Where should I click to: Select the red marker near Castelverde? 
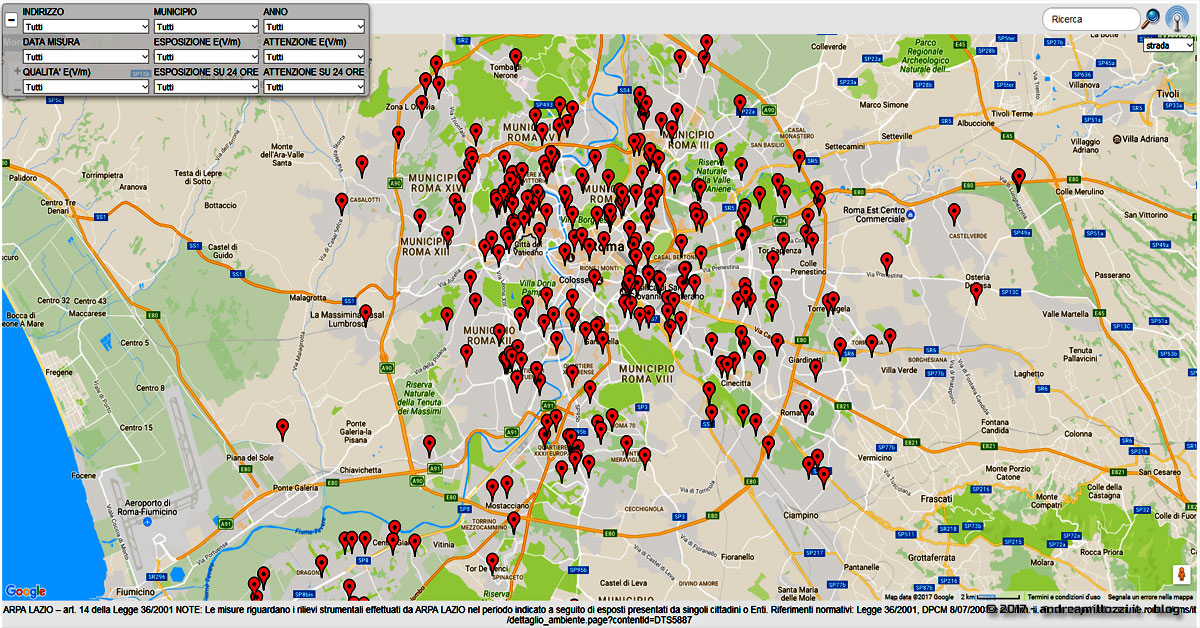[x=954, y=211]
